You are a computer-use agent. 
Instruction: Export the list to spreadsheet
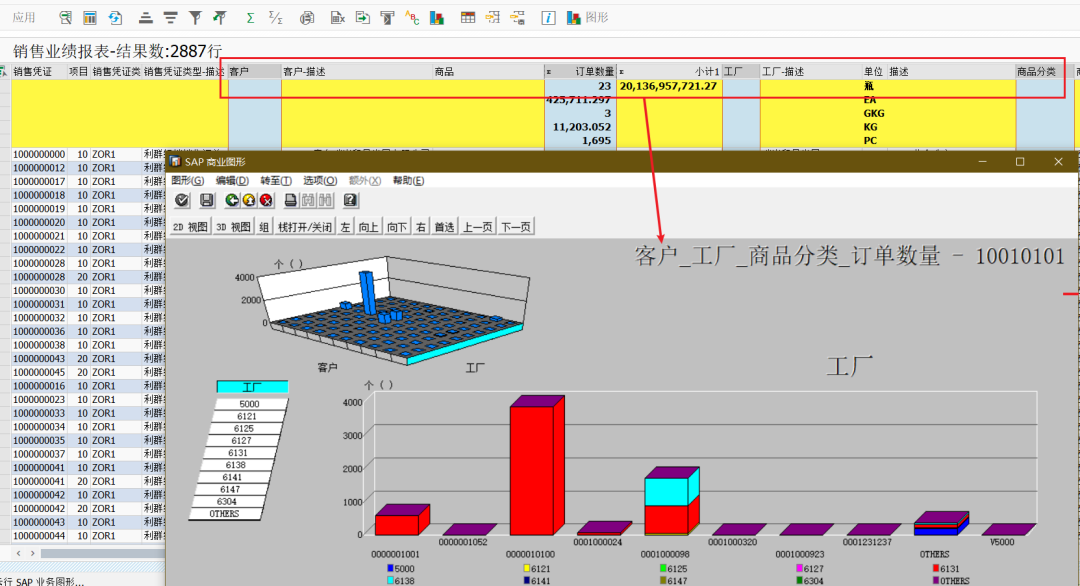337,18
